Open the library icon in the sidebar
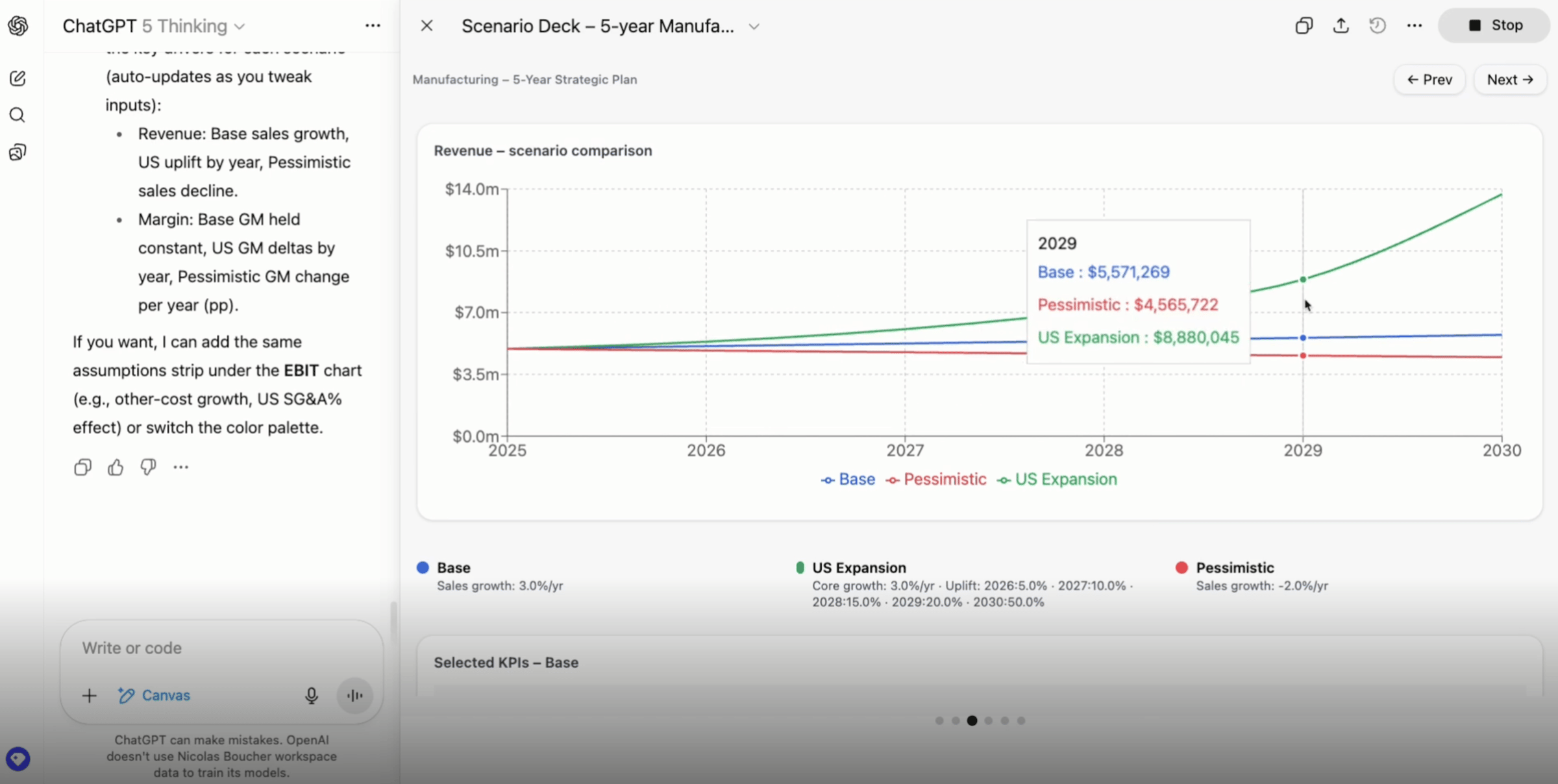The image size is (1558, 784). (x=18, y=153)
